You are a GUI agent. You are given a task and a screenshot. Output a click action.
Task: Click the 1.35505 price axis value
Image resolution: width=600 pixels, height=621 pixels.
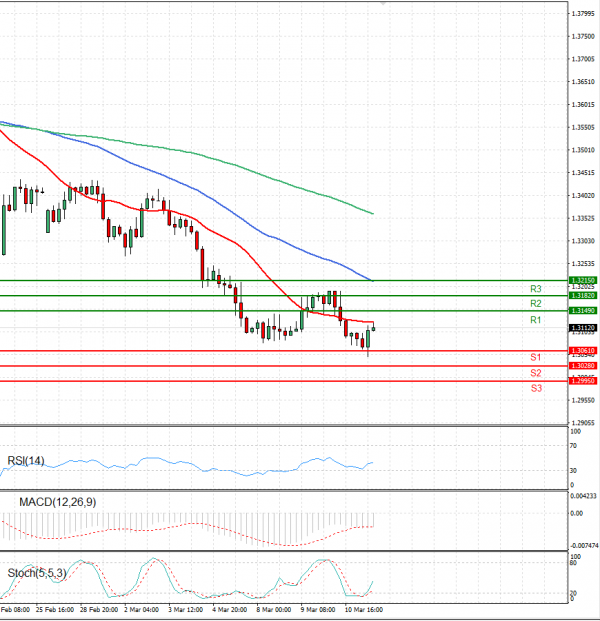tap(583, 128)
